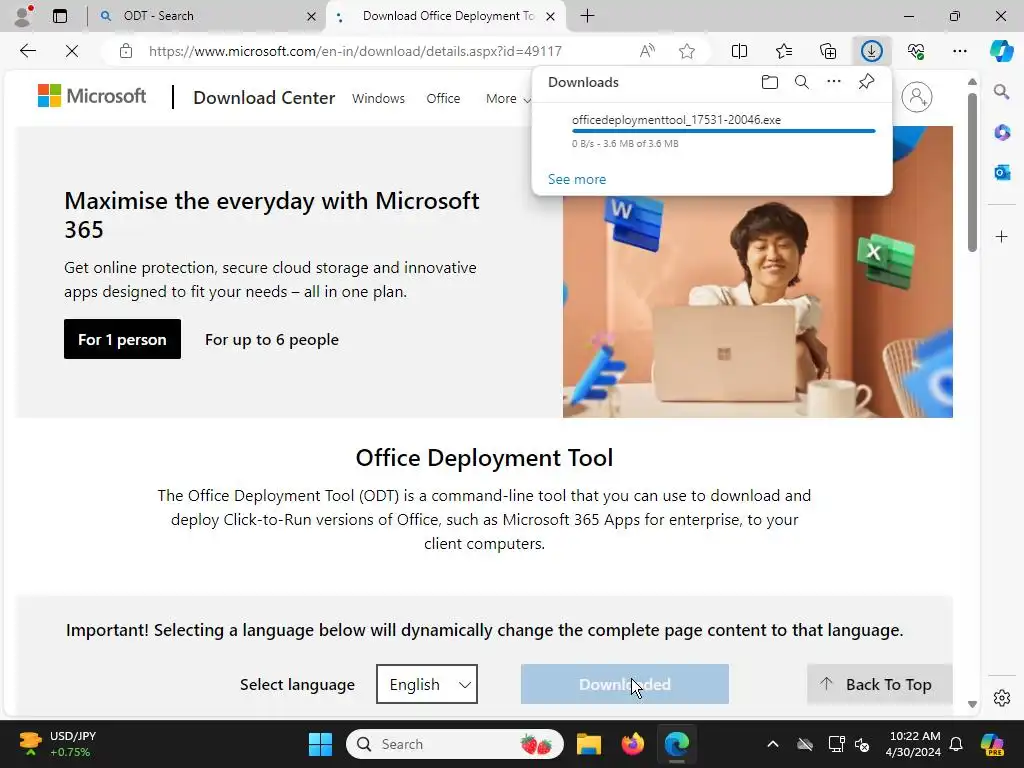Open the Windows Start menu
1024x768 pixels.
[320, 744]
